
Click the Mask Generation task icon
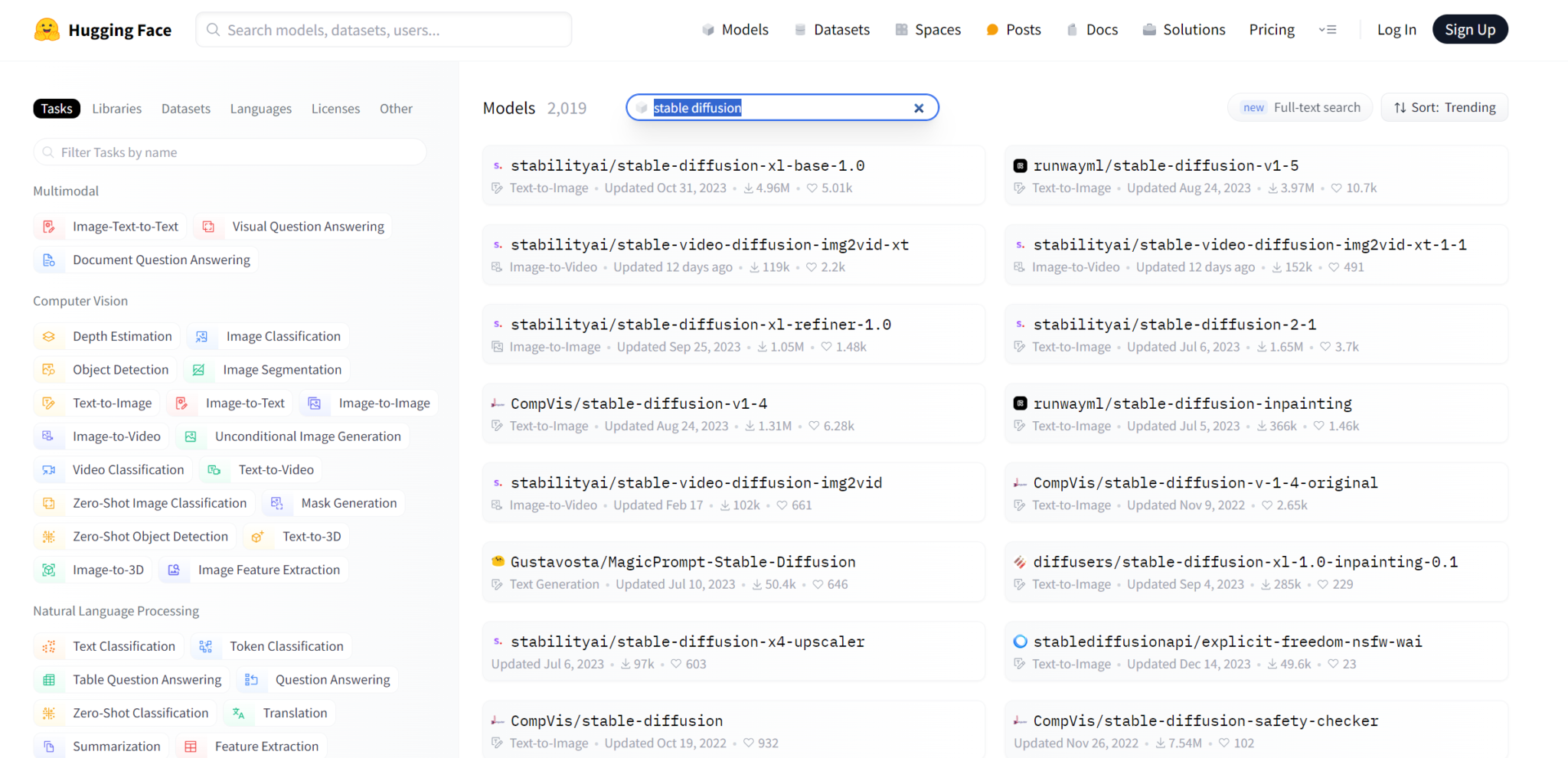277,503
